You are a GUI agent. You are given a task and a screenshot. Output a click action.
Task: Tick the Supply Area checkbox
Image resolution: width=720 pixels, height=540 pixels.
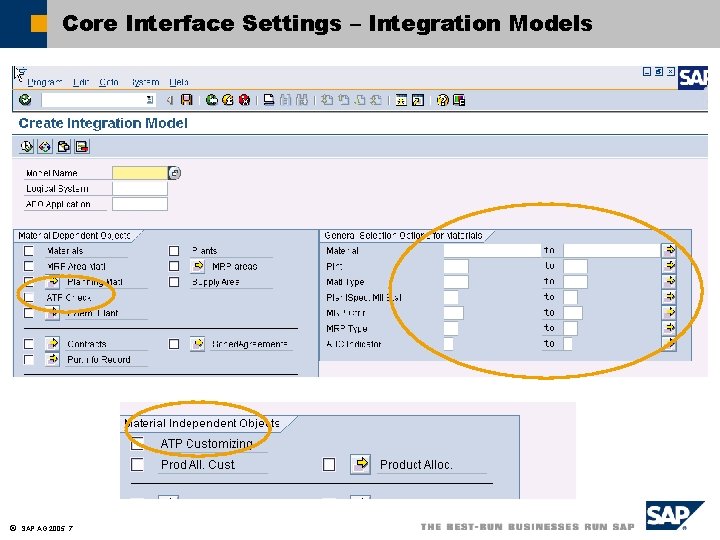[x=174, y=282]
